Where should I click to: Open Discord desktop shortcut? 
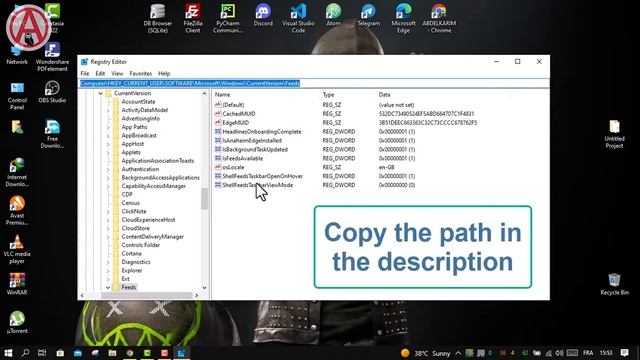[x=263, y=16]
